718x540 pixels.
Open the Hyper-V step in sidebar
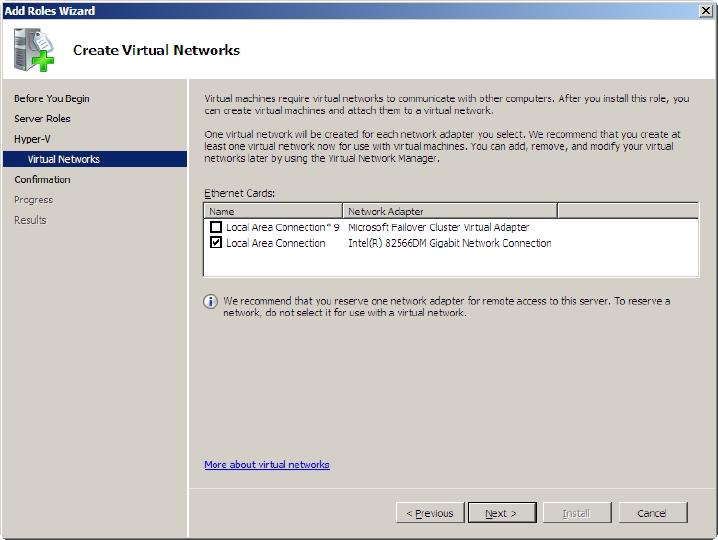click(x=32, y=139)
